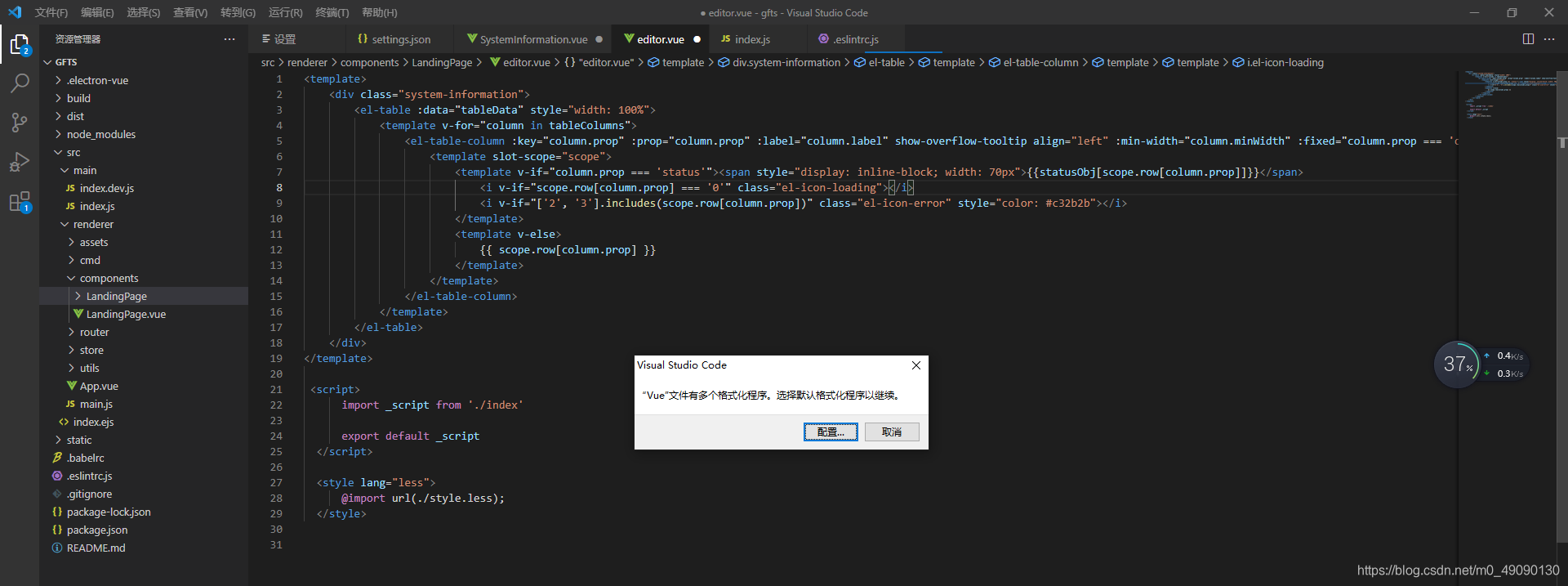This screenshot has width=1568, height=586.
Task: Open the 终端(T) menu
Action: 332,12
